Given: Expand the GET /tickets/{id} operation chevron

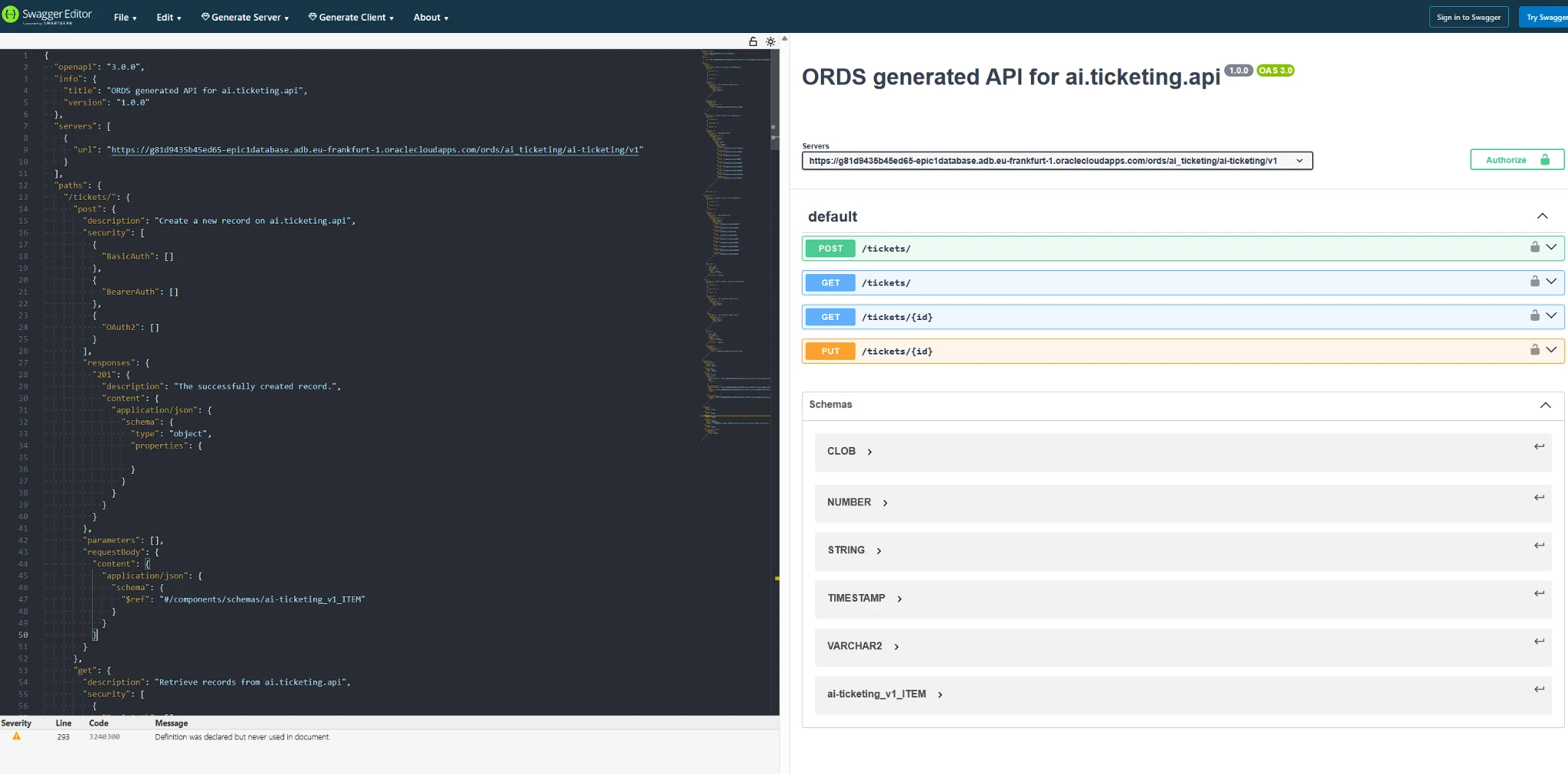Looking at the screenshot, I should (x=1551, y=316).
